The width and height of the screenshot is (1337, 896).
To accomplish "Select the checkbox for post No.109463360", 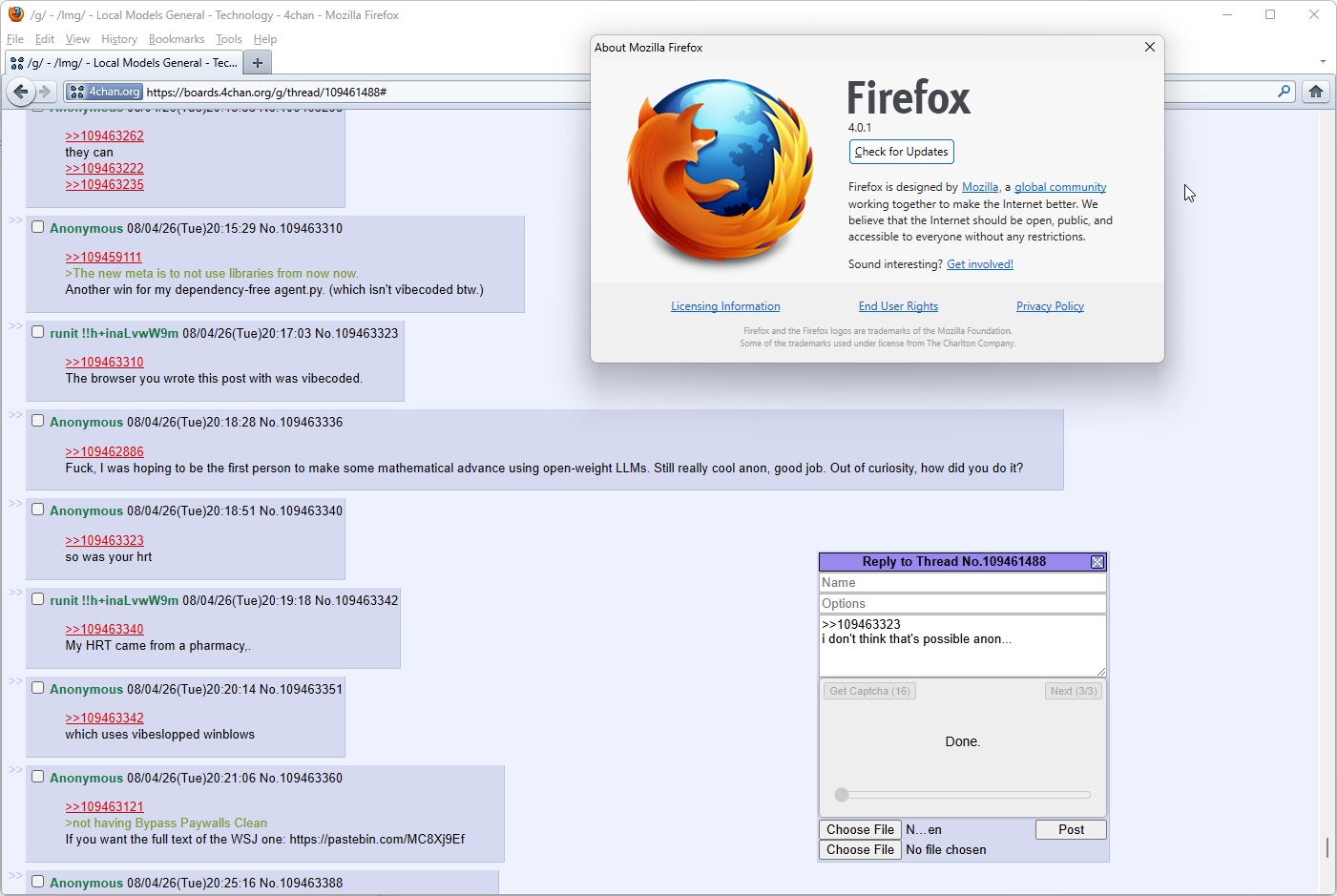I will tap(38, 777).
